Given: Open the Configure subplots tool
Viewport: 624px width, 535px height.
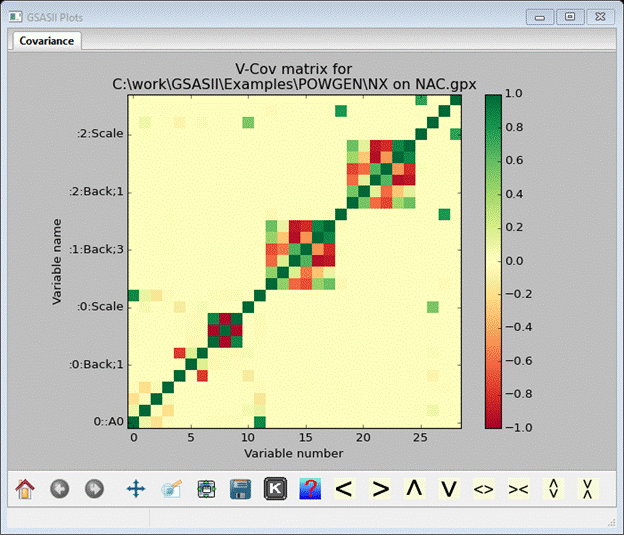Looking at the screenshot, I should click(206, 489).
